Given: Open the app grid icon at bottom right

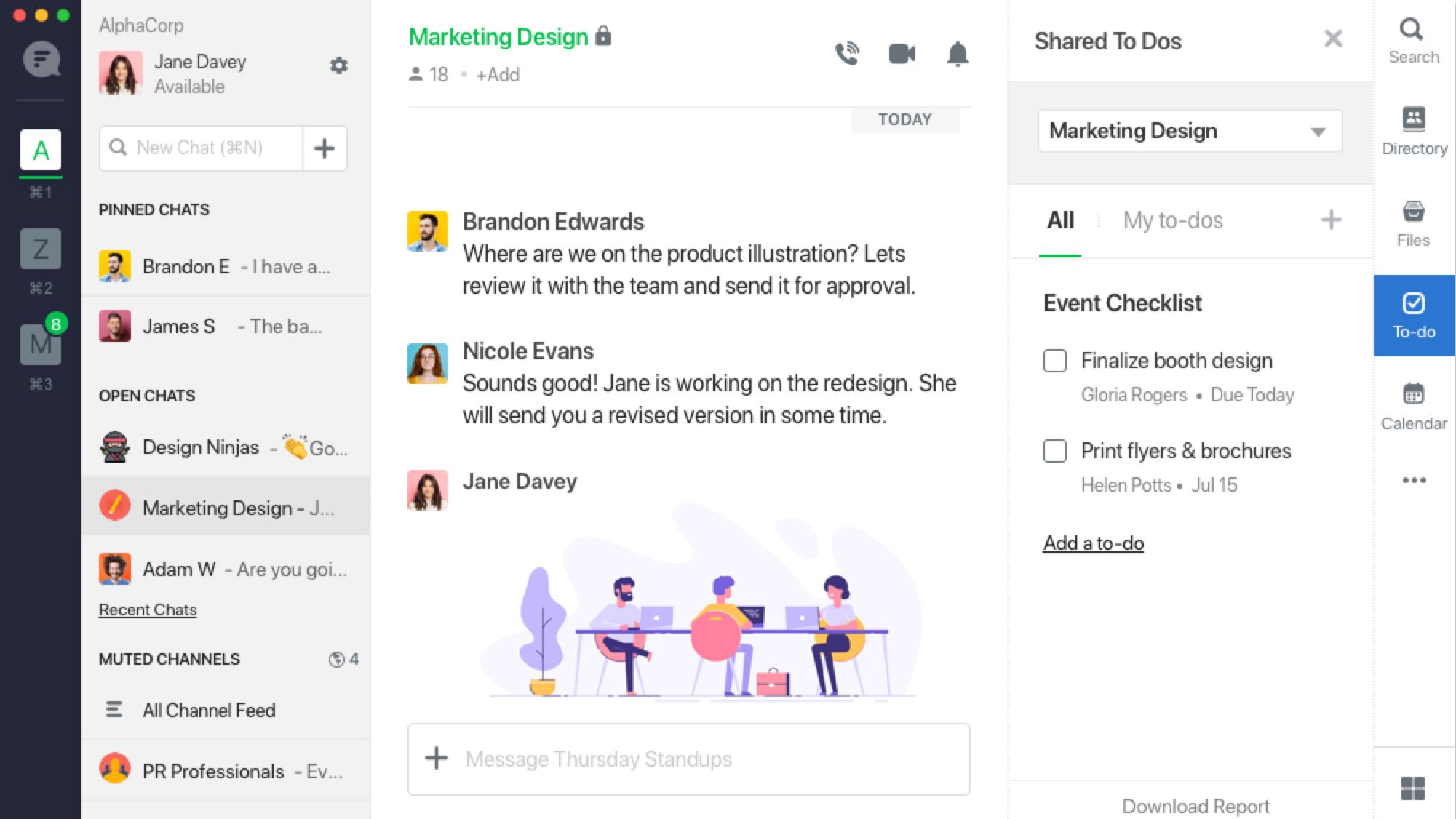Looking at the screenshot, I should (1412, 788).
